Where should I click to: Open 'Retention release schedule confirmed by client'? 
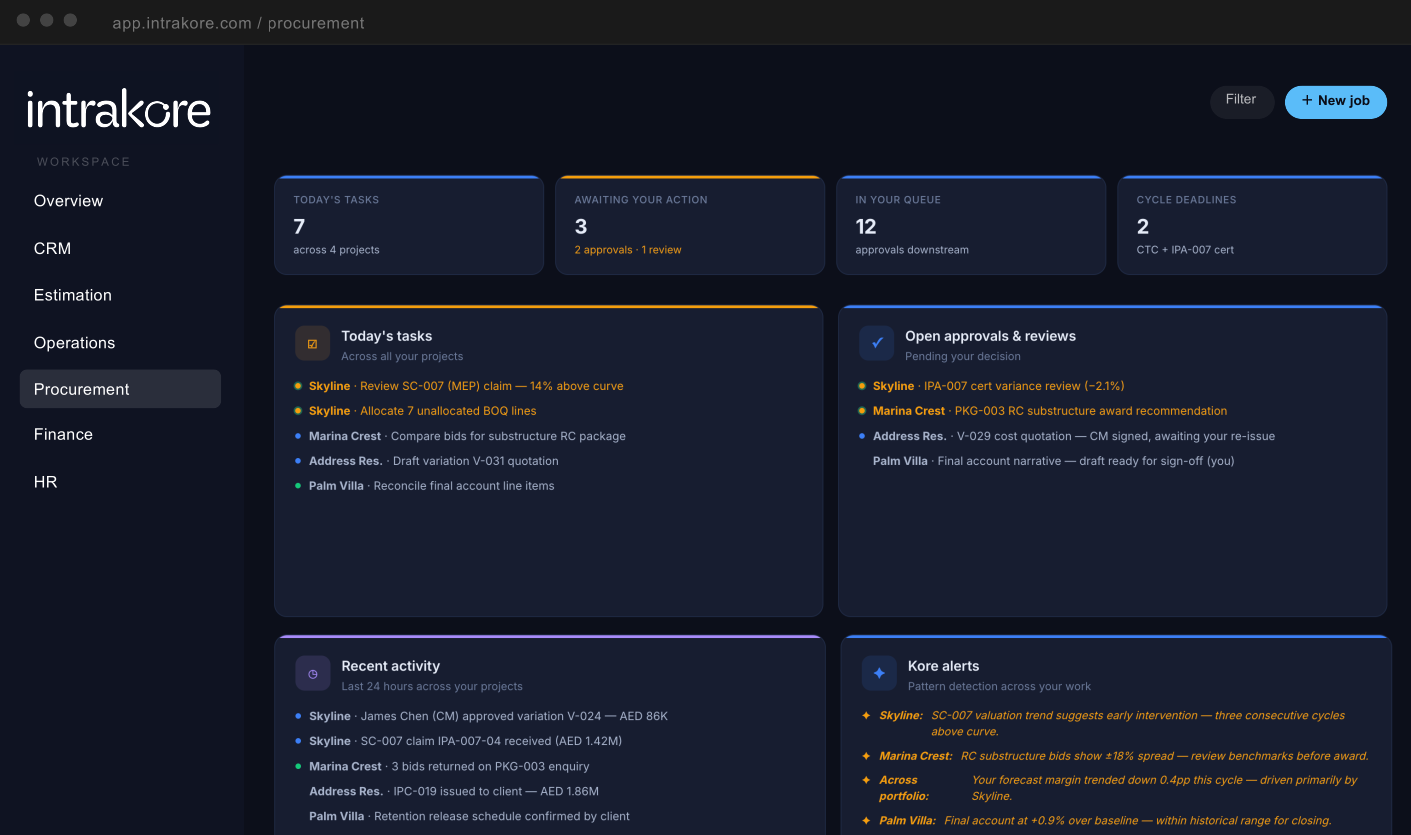469,816
